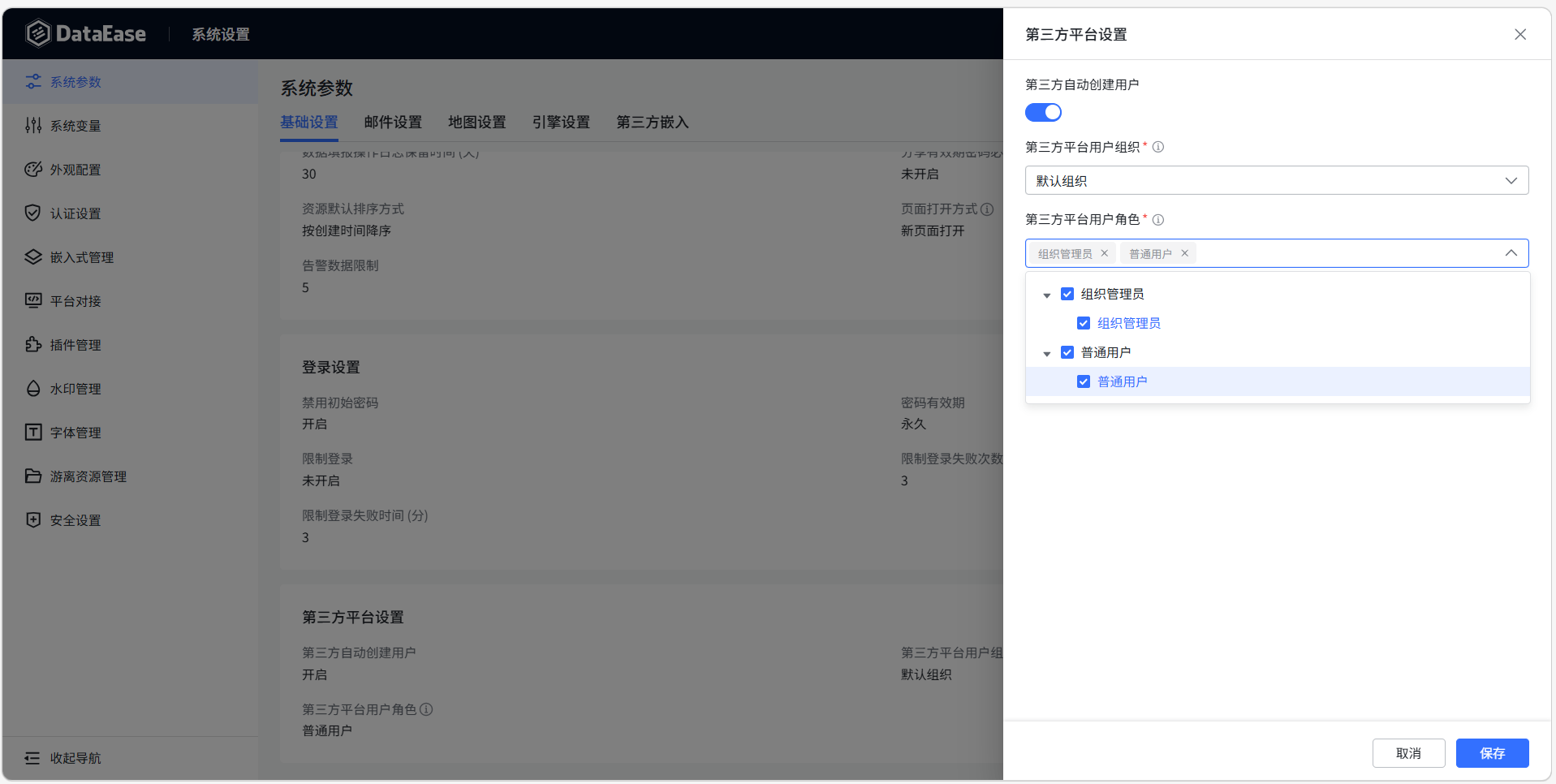Go to 安全设置 in the sidebar
Screen dimensions: 1556x784
click(75, 519)
